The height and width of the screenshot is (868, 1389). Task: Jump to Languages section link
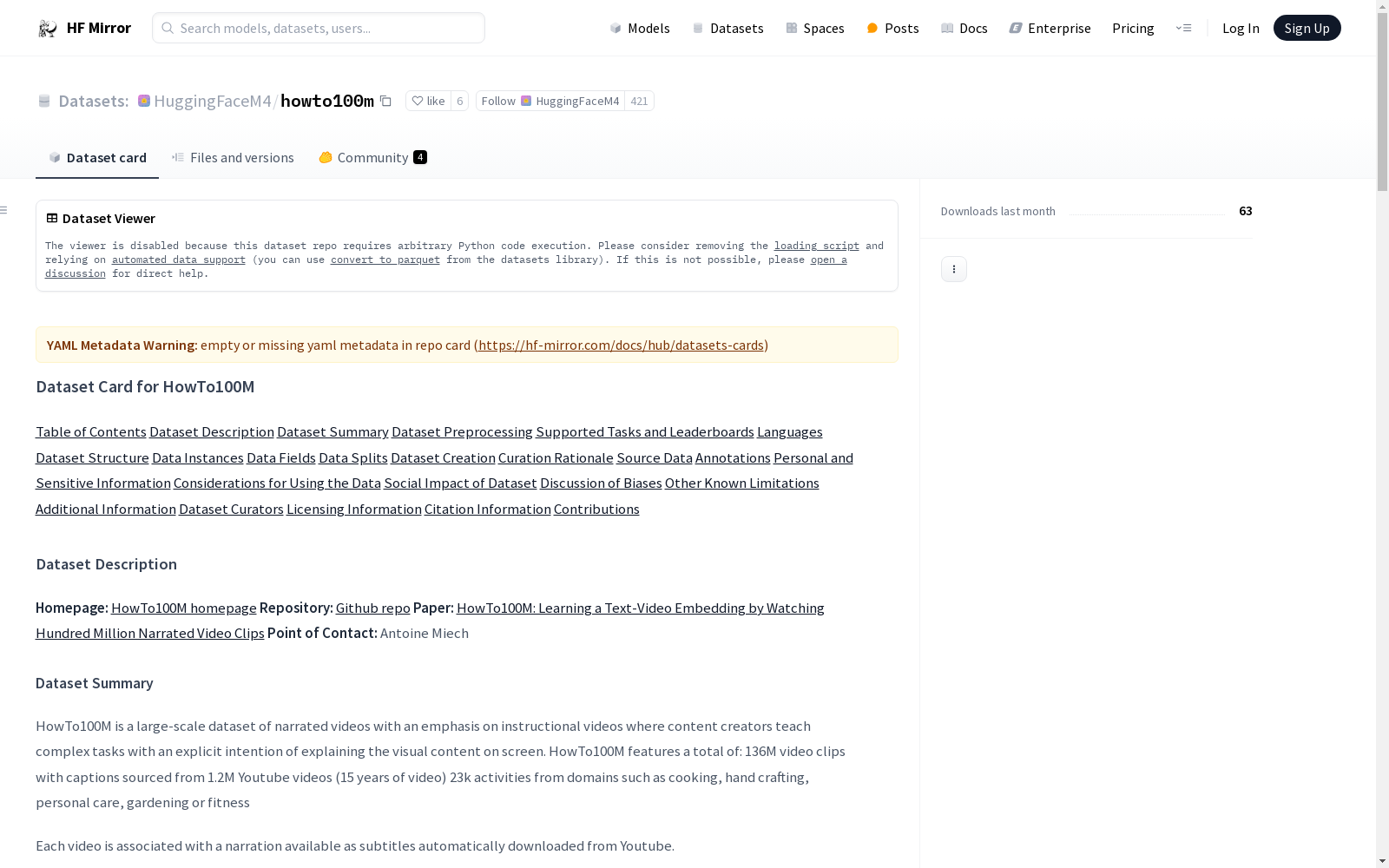click(790, 432)
